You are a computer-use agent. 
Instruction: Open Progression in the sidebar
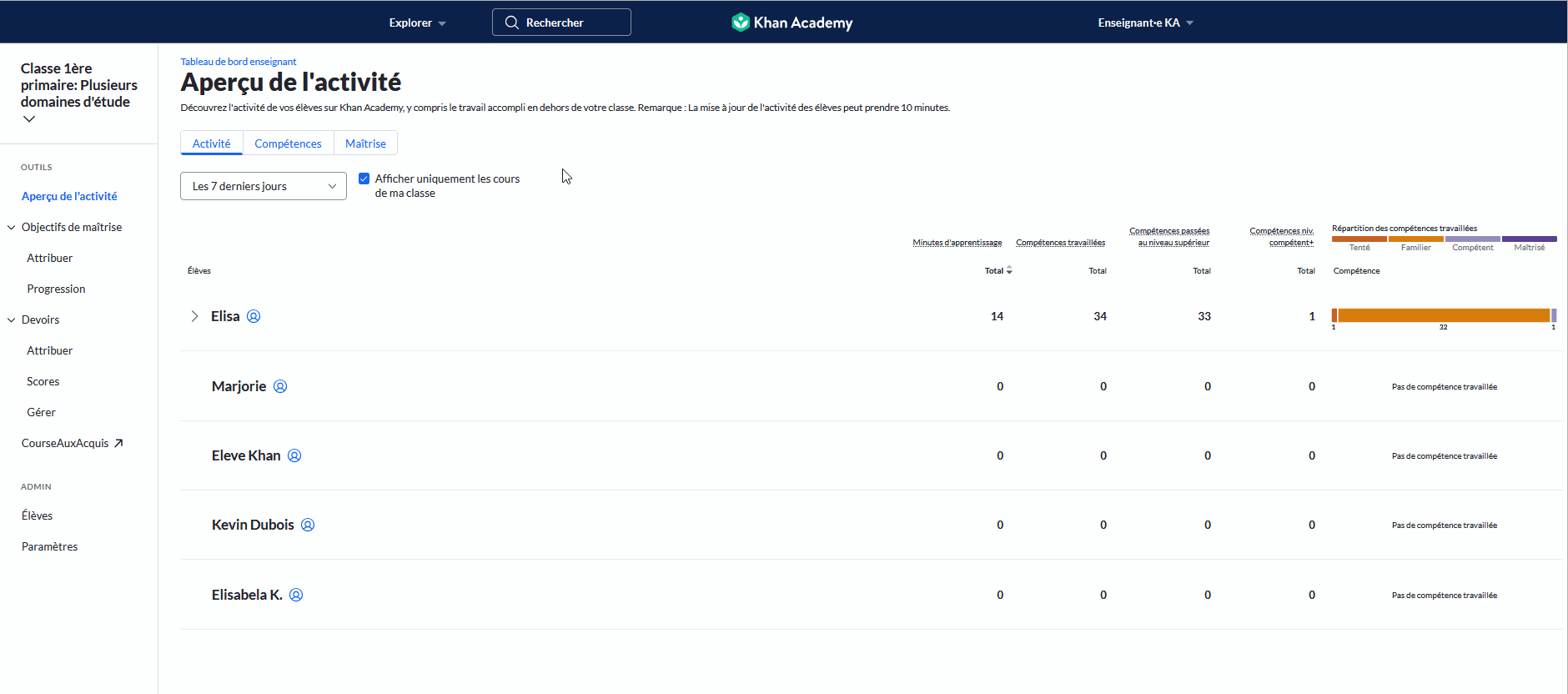56,289
